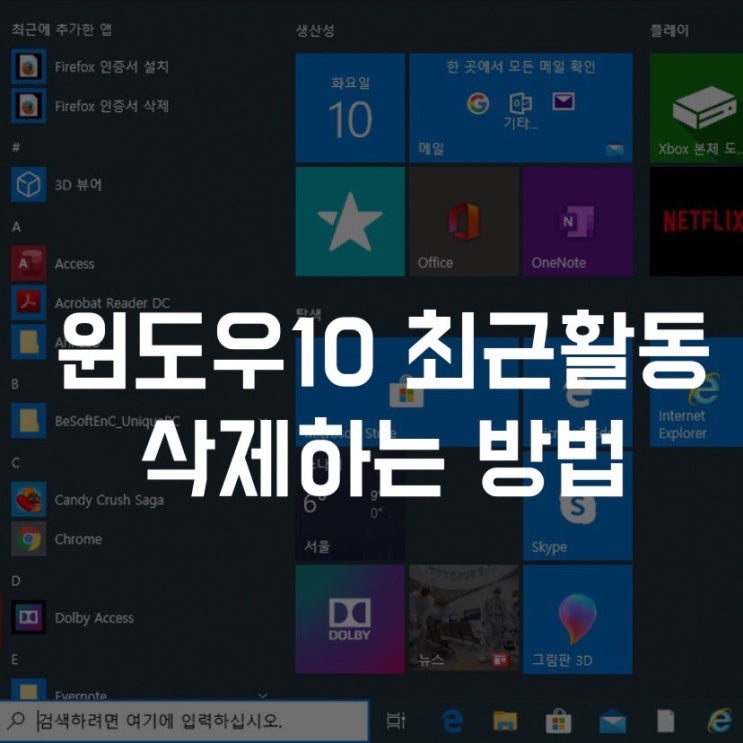Screen dimensions: 743x743
Task: Click the '#' letter header
Action: pyautogui.click(x=16, y=147)
